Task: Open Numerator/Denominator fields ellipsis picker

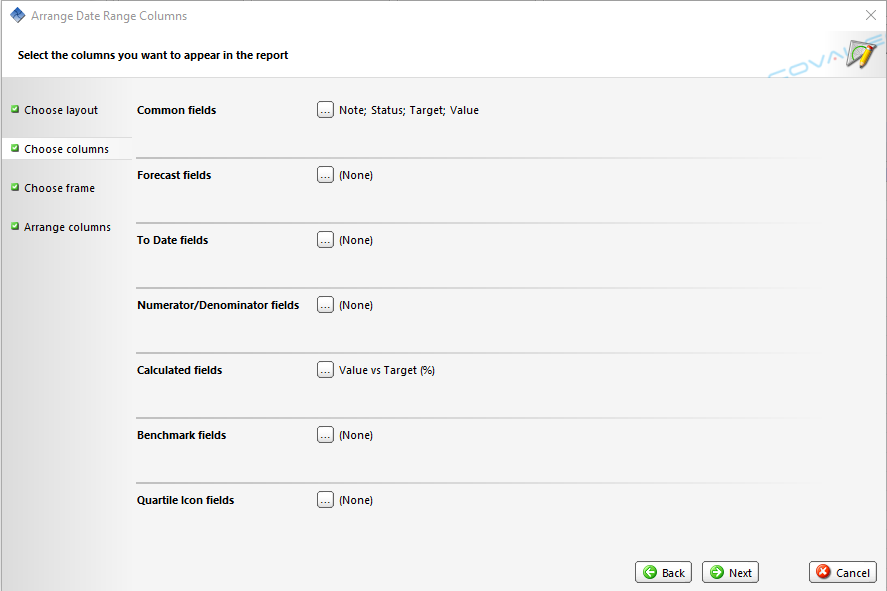Action: tap(325, 305)
